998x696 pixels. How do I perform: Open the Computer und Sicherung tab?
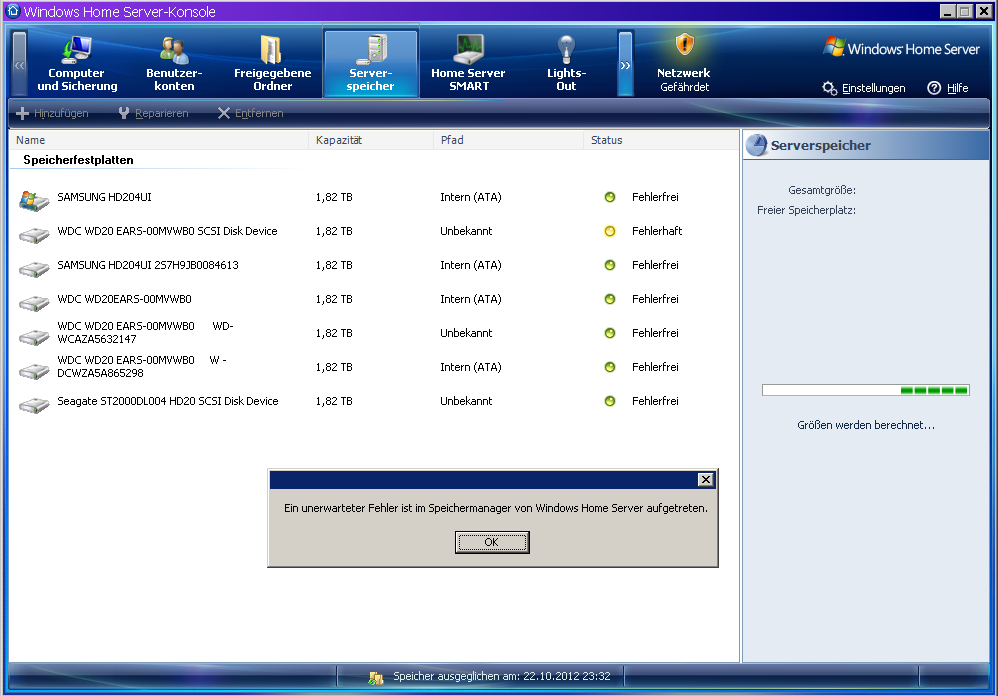[x=77, y=64]
